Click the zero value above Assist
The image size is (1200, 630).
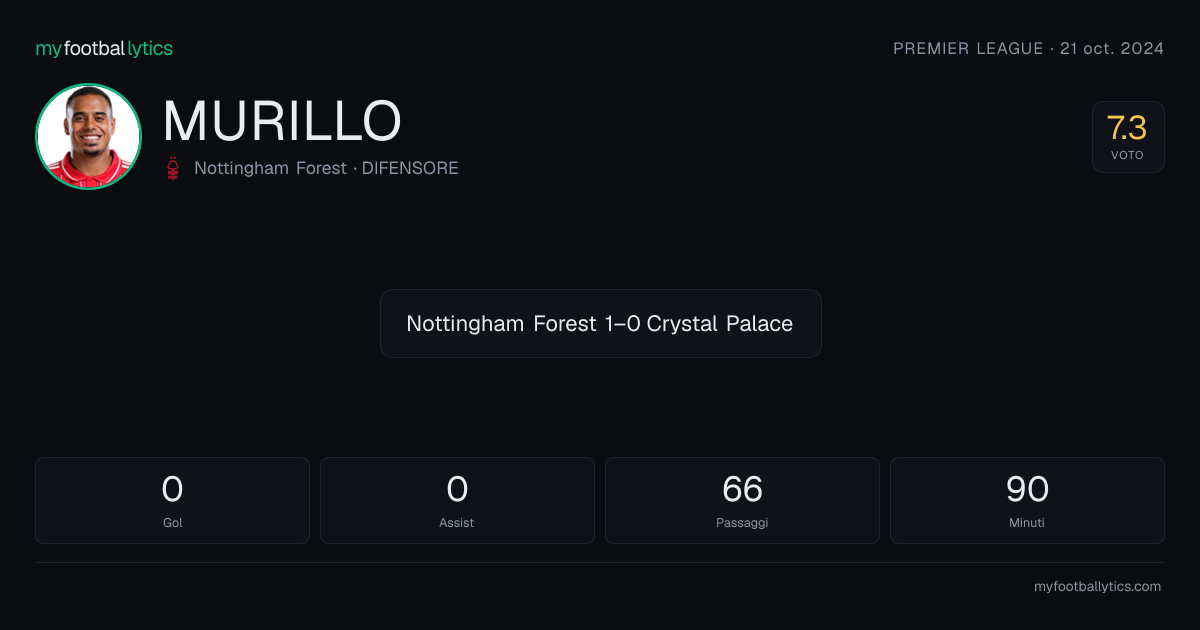(x=457, y=489)
